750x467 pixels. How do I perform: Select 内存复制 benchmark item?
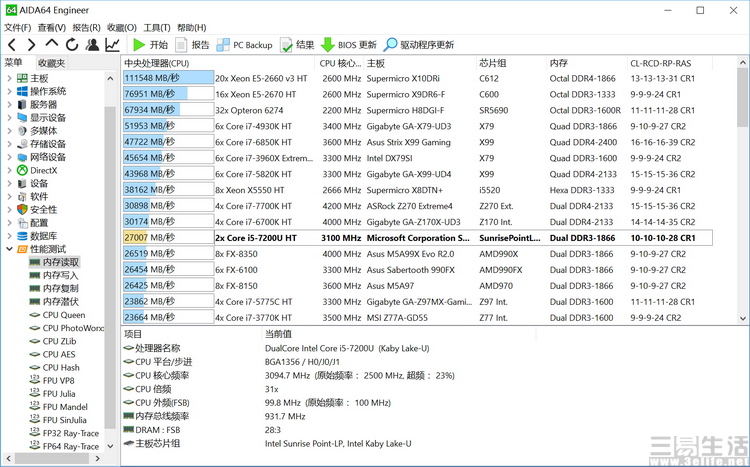(x=54, y=289)
